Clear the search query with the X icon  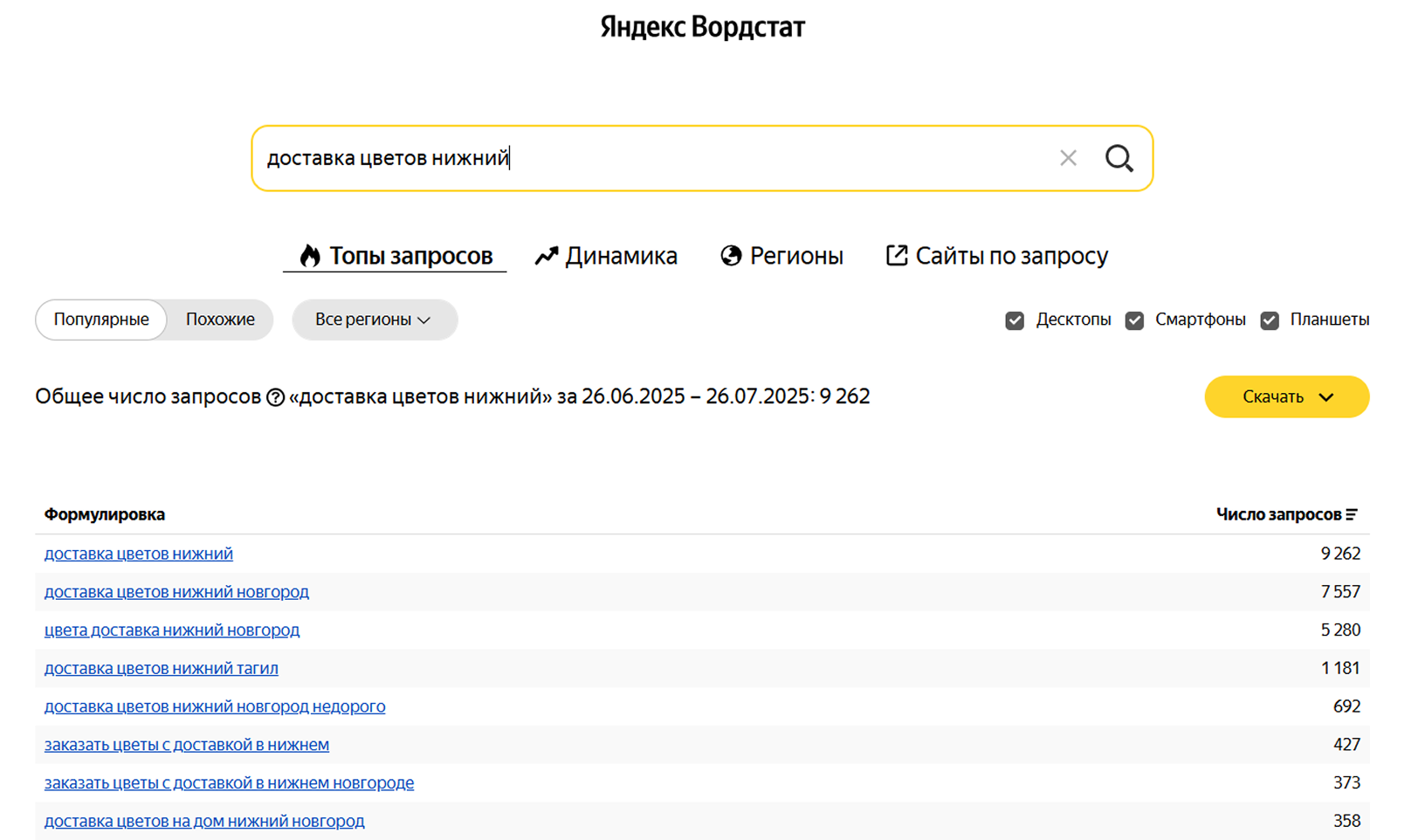click(x=1068, y=158)
